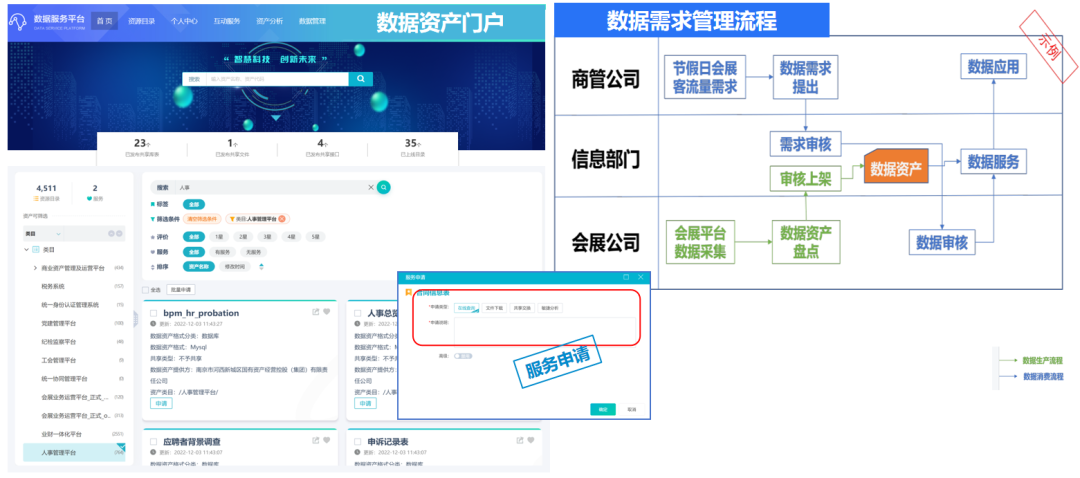
Task: Expand the 商业资产管理及运营平台 tree node
Action: click(x=36, y=268)
